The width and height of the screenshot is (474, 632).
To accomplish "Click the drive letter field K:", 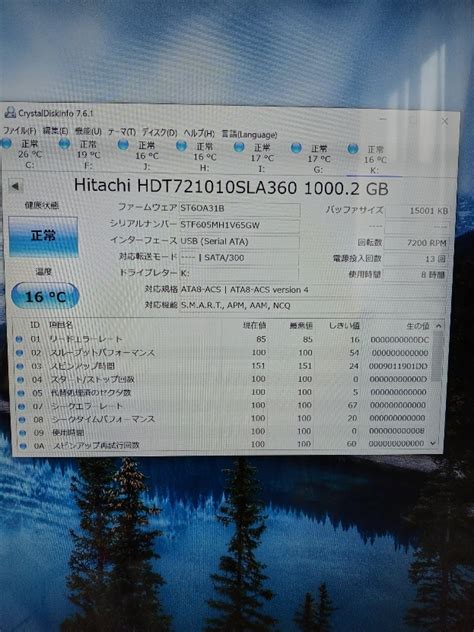I will click(239, 273).
